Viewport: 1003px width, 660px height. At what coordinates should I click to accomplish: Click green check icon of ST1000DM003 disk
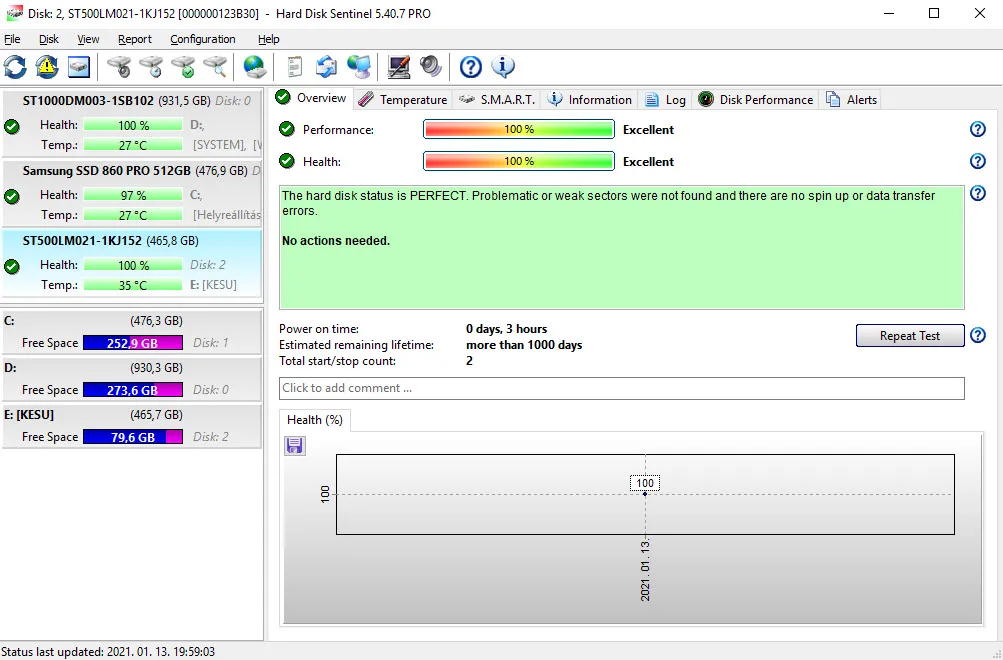pos(12,127)
